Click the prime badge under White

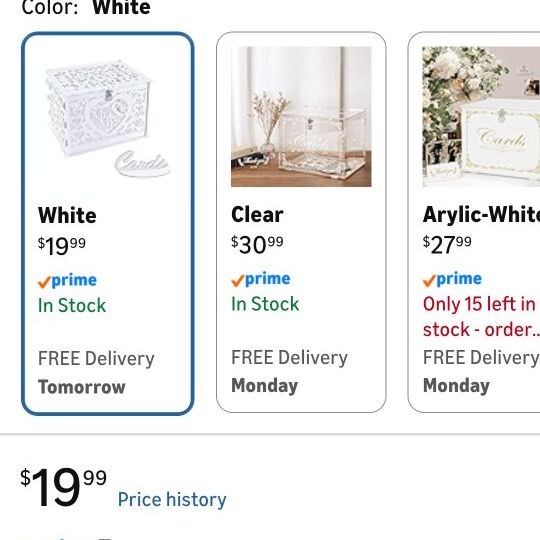pyautogui.click(x=67, y=281)
